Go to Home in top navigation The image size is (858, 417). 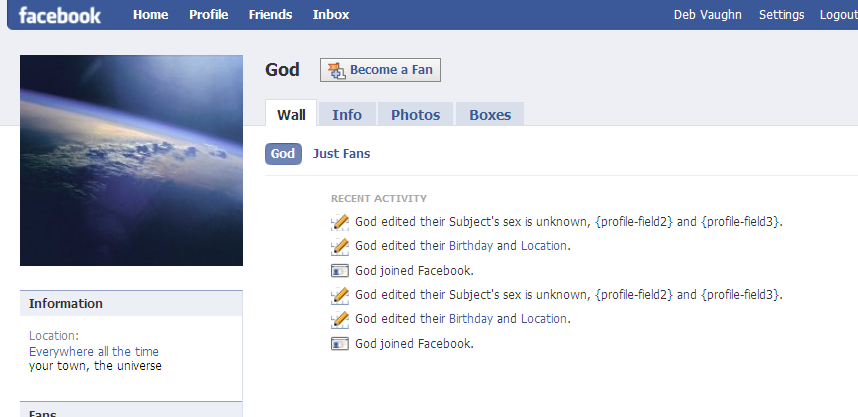(x=151, y=15)
